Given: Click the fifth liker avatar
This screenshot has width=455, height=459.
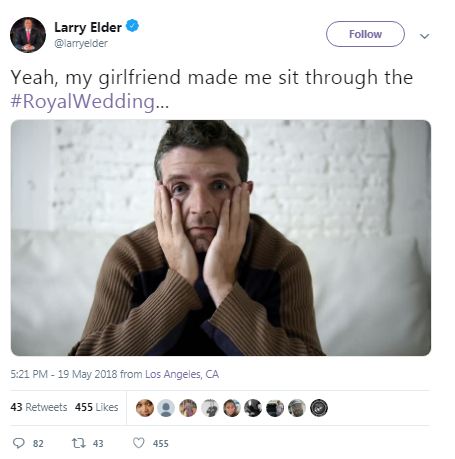Looking at the screenshot, I should click(232, 408).
